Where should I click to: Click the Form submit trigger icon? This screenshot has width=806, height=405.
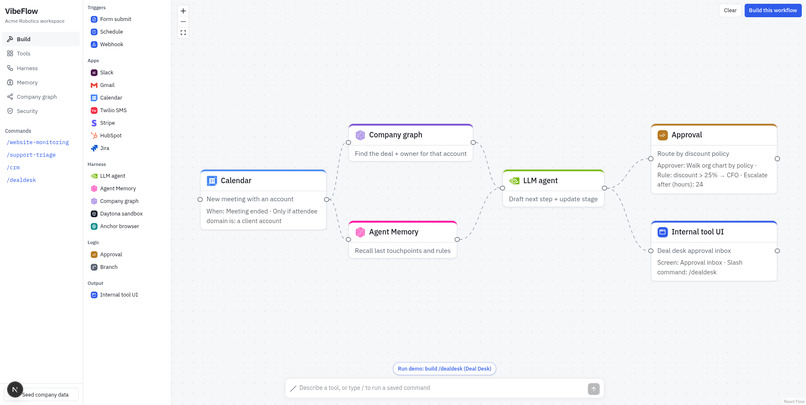[x=94, y=19]
